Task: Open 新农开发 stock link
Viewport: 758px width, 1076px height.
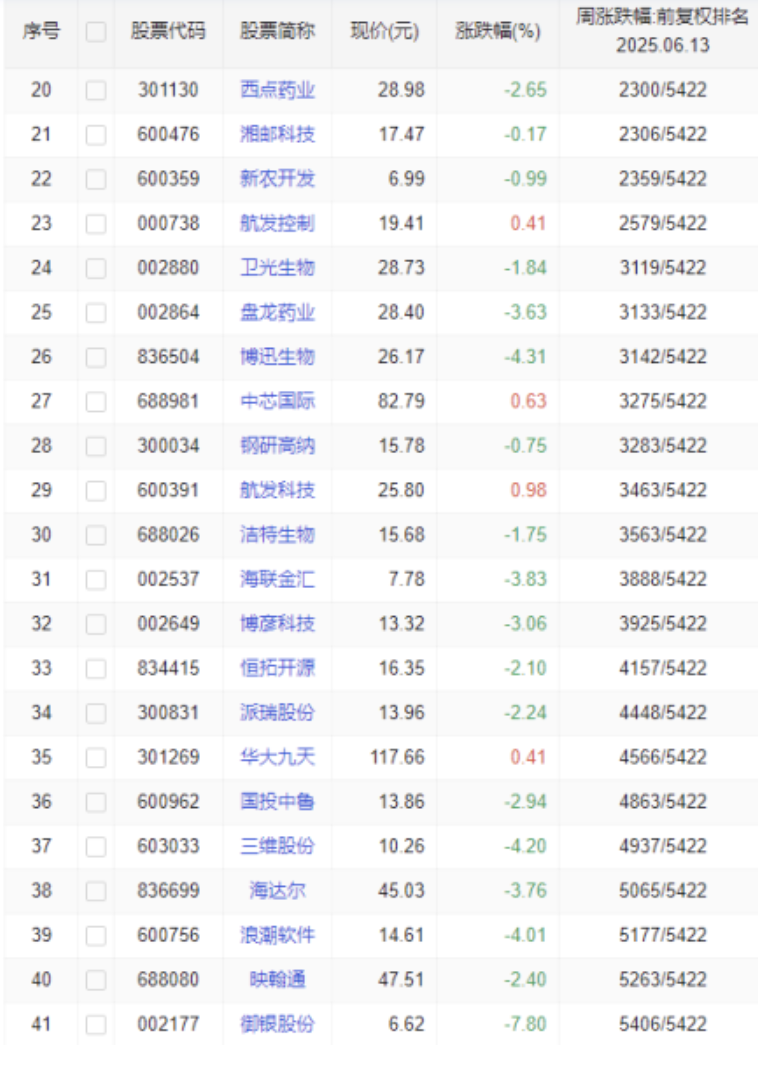Action: [277, 179]
